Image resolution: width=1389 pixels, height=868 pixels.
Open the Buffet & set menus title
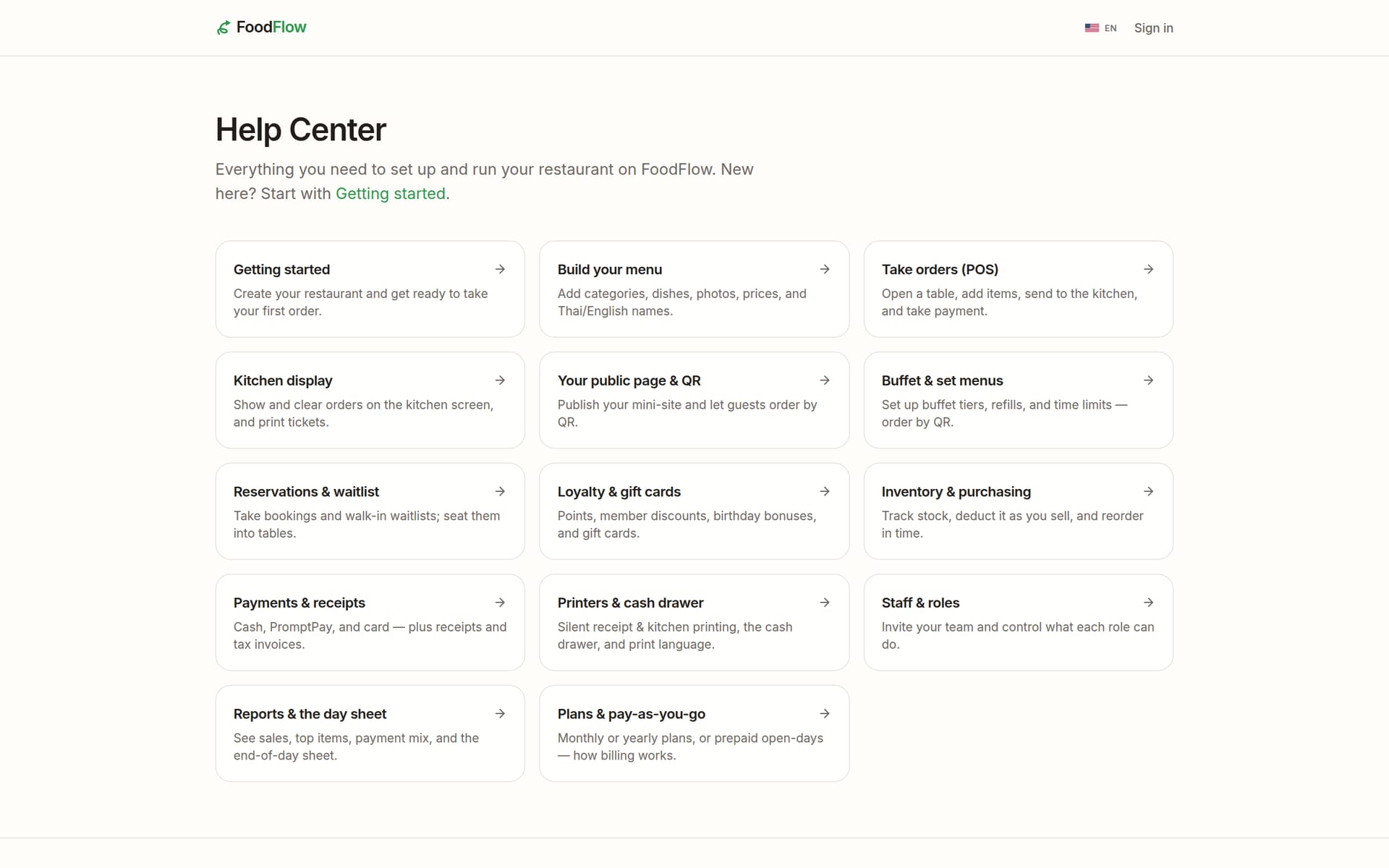point(942,381)
